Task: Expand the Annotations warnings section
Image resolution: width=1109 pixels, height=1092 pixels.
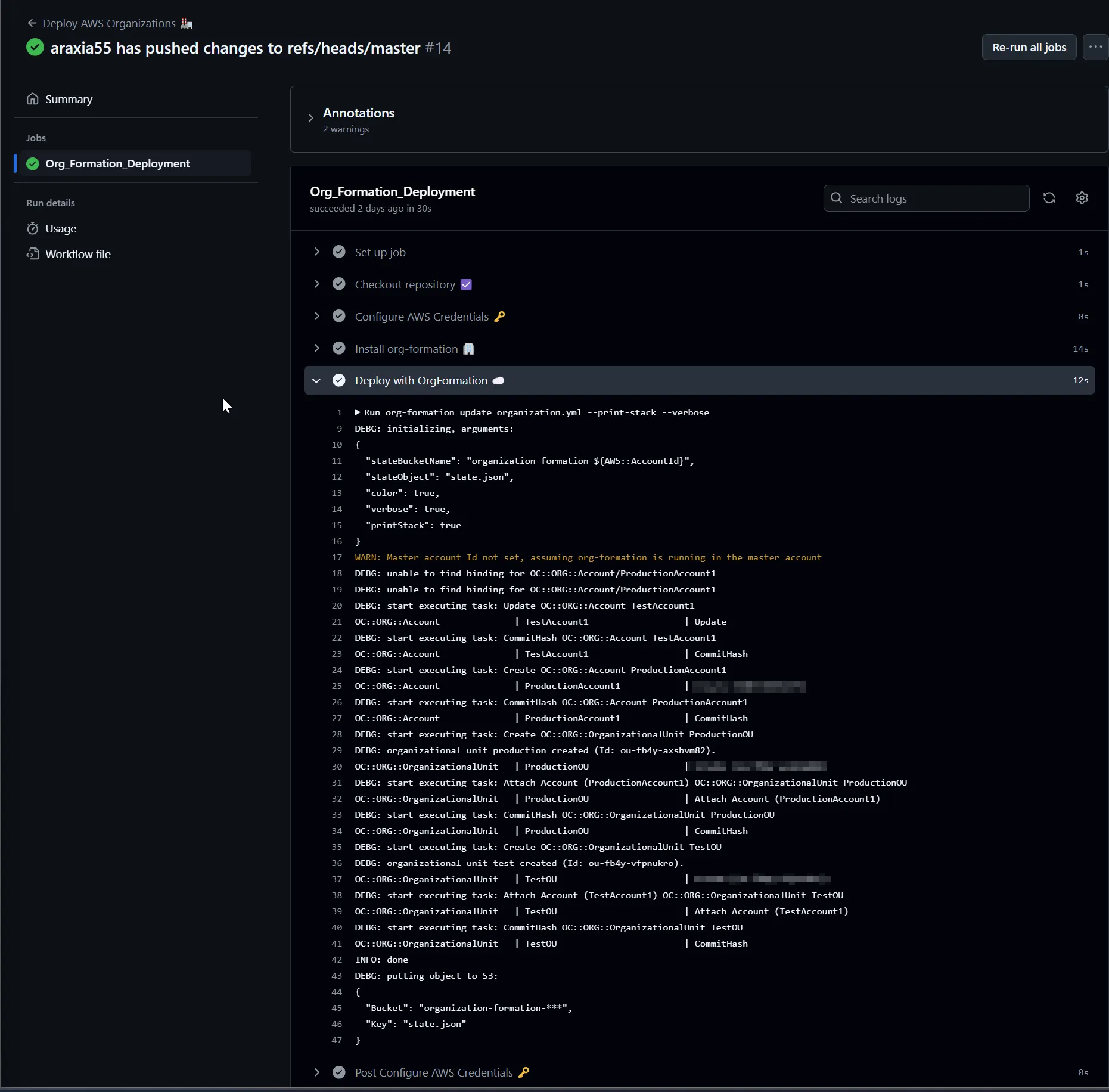Action: 310,117
